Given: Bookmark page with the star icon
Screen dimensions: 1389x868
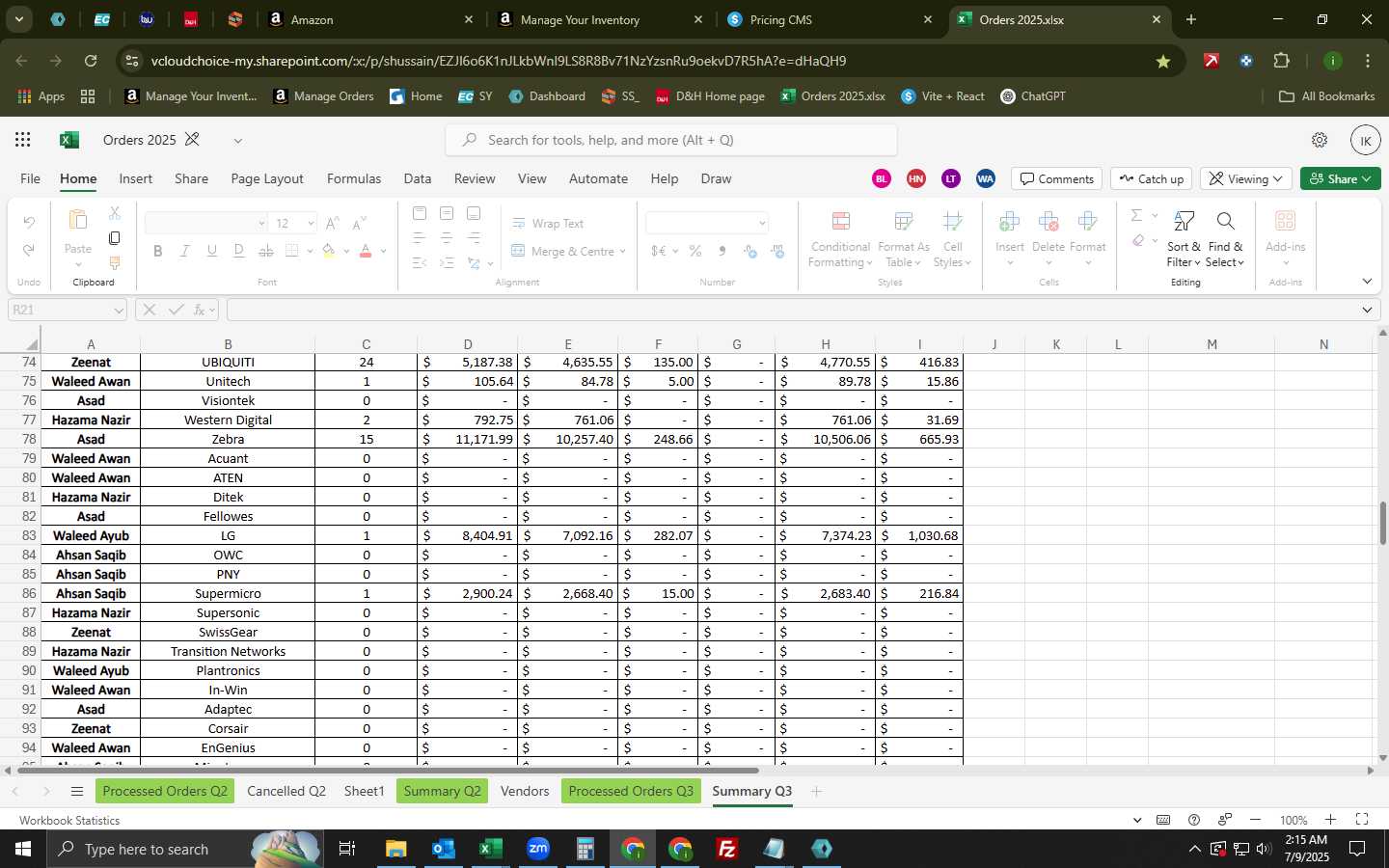Looking at the screenshot, I should pyautogui.click(x=1163, y=61).
